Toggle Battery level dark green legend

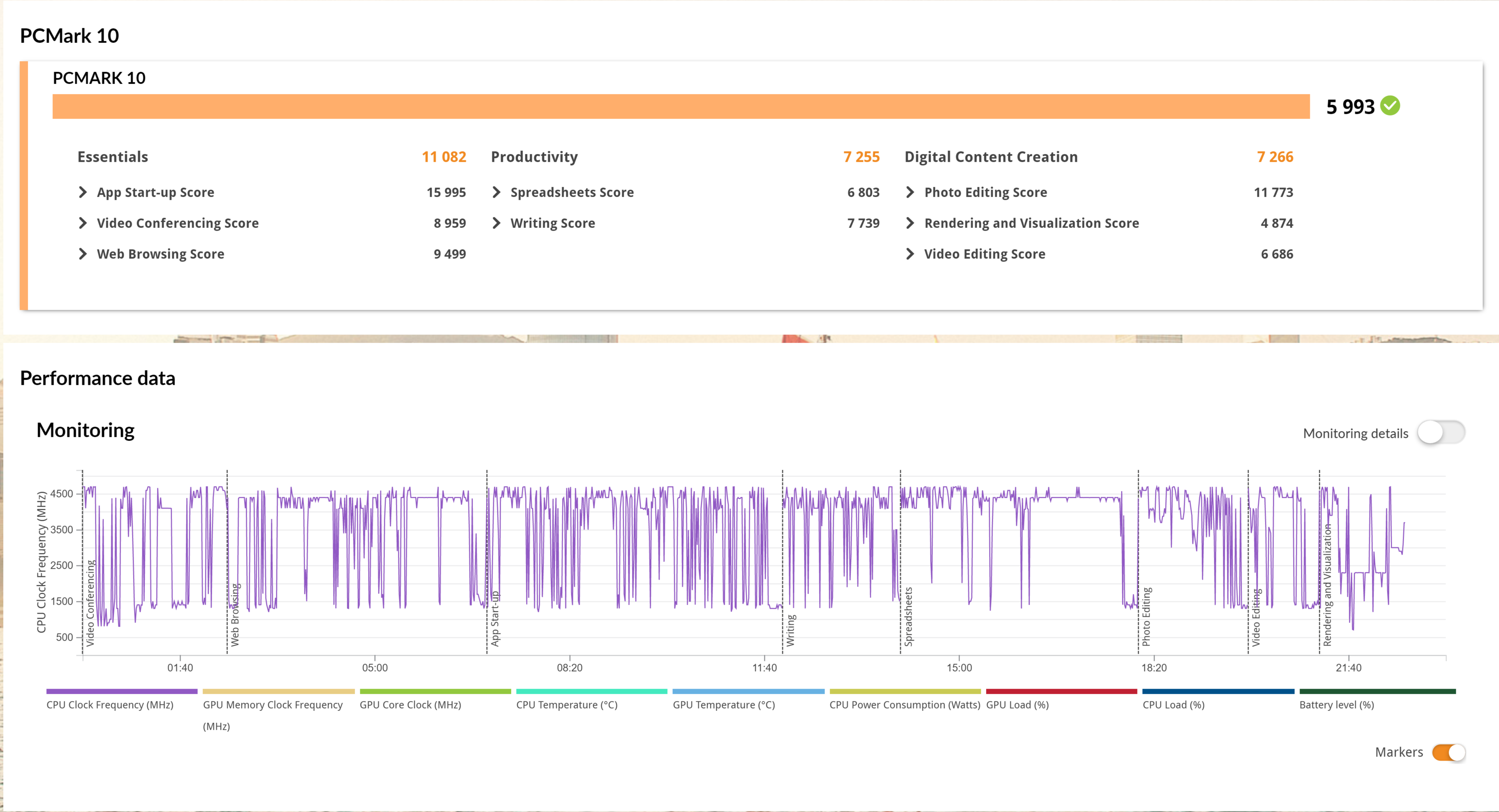[x=1377, y=692]
